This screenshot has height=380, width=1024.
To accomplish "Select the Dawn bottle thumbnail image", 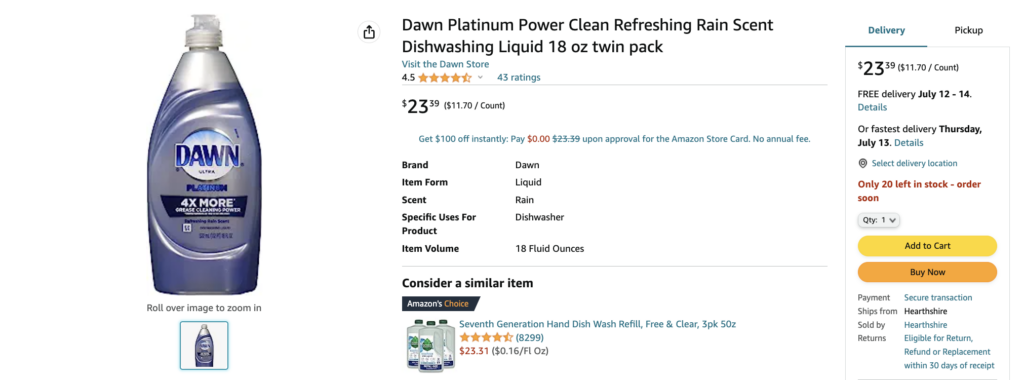I will (204, 345).
